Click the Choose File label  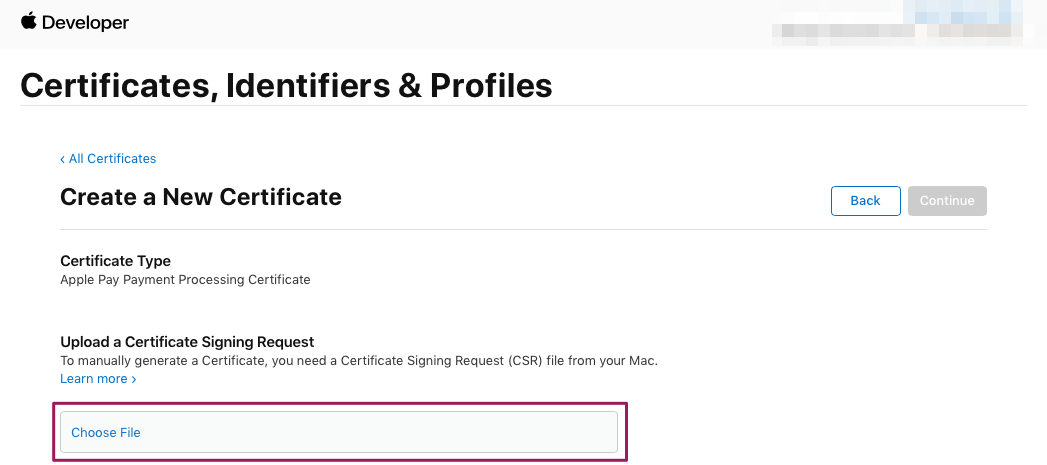106,433
